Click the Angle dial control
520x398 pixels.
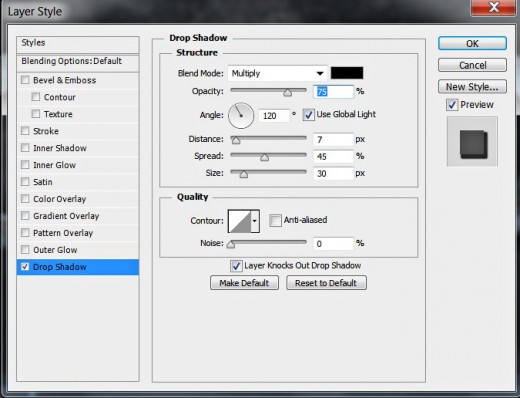241,116
